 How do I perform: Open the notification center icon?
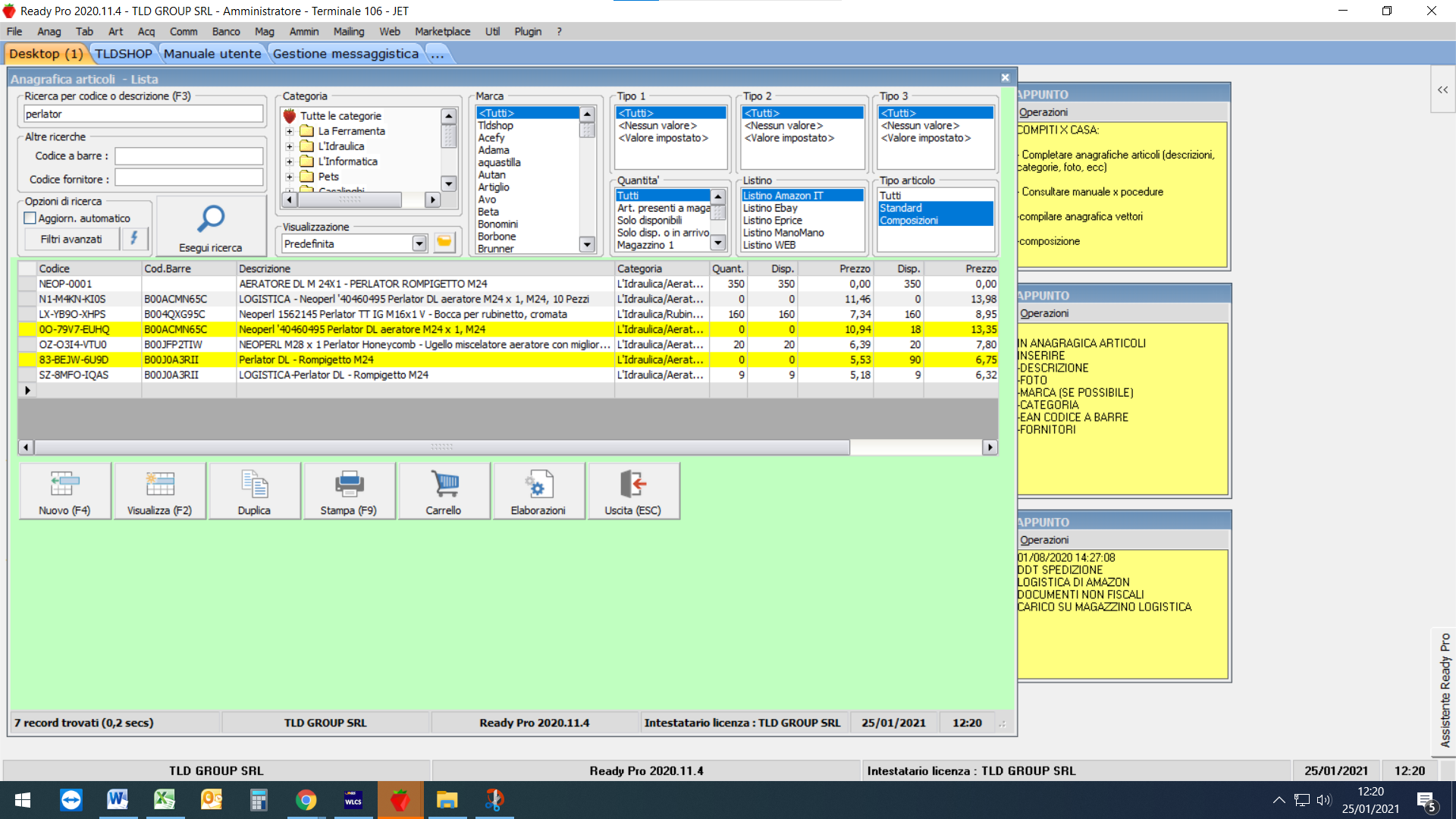click(x=1426, y=801)
